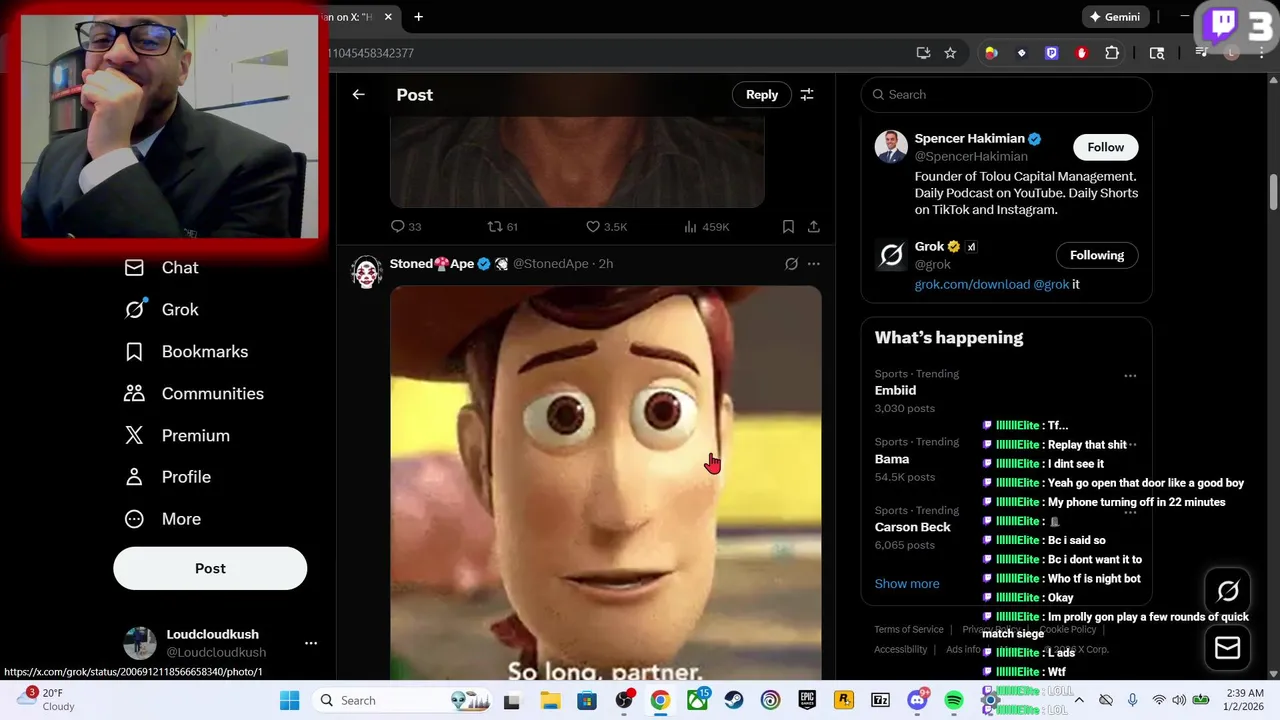Image resolution: width=1280 pixels, height=720 pixels.
Task: Open Discord from the taskbar
Action: point(917,700)
